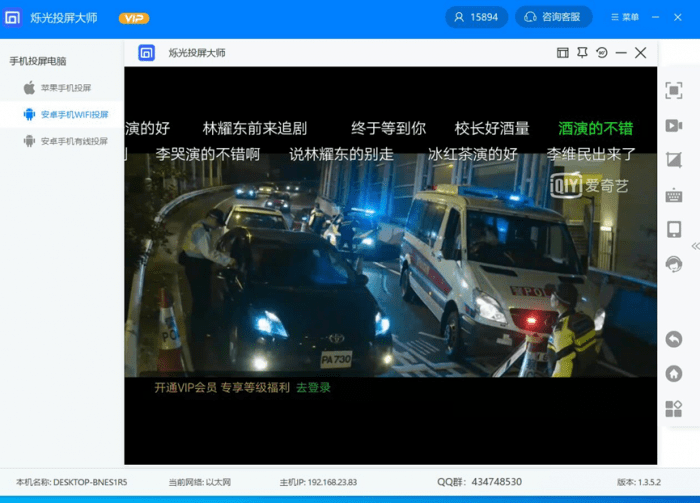Pin the mirroring window on top
Viewport: 700px width, 503px height.
point(582,53)
